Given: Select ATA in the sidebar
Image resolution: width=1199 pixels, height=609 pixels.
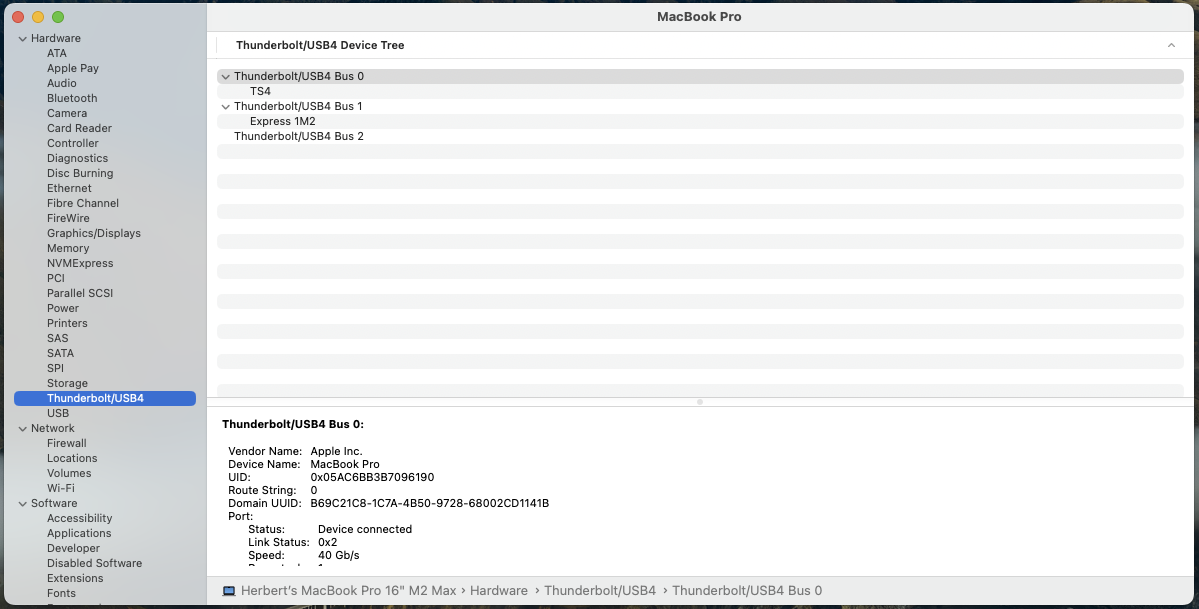Looking at the screenshot, I should [57, 53].
